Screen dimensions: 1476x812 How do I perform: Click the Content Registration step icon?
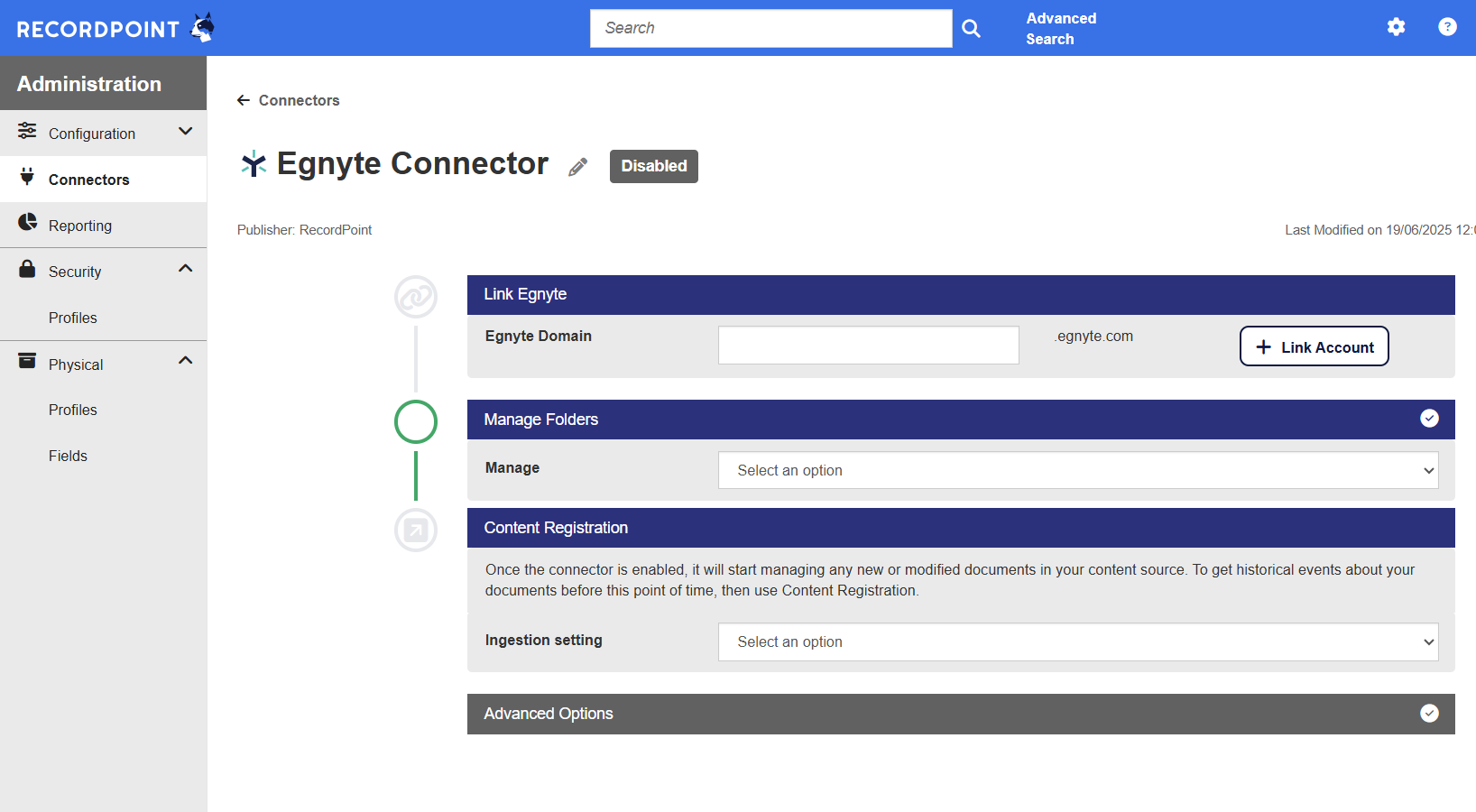coord(416,531)
